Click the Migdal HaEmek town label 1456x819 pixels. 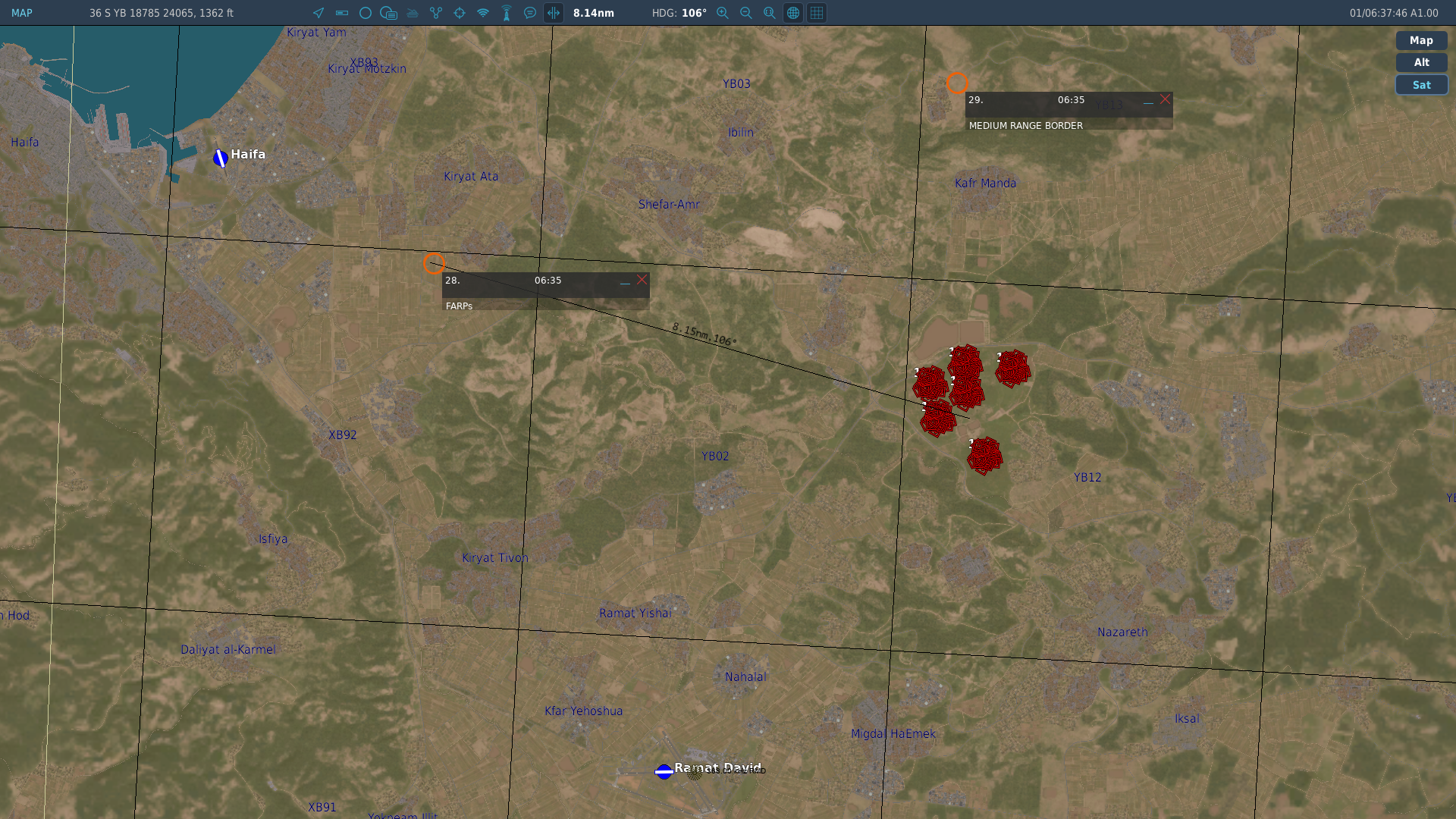pos(893,734)
